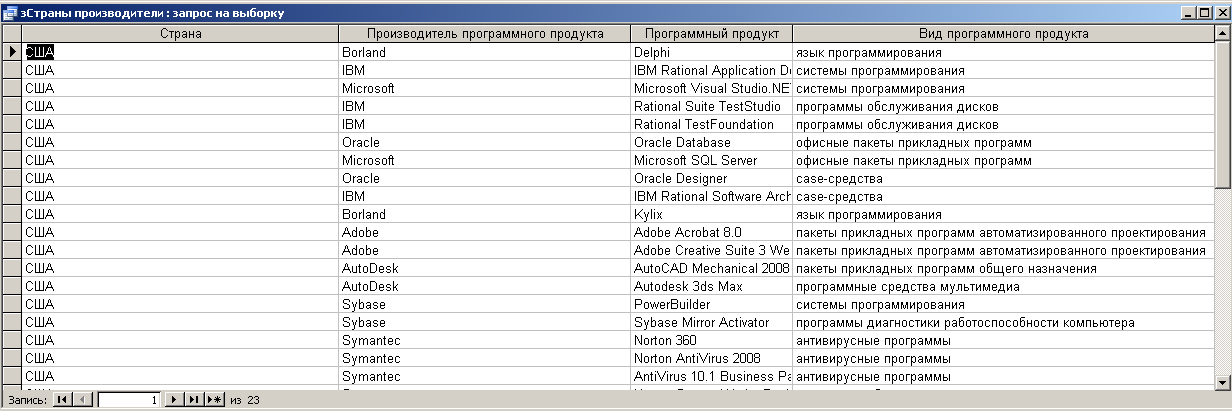Click the highlighted 'США' cell in the first row
Screen dimensions: 1232x411
(x=181, y=52)
